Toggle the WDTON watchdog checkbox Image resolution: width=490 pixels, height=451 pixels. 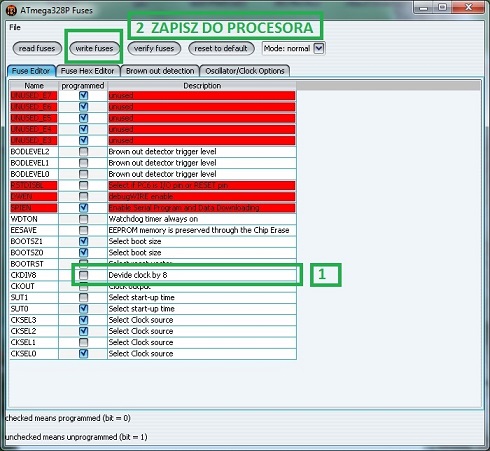tap(83, 219)
